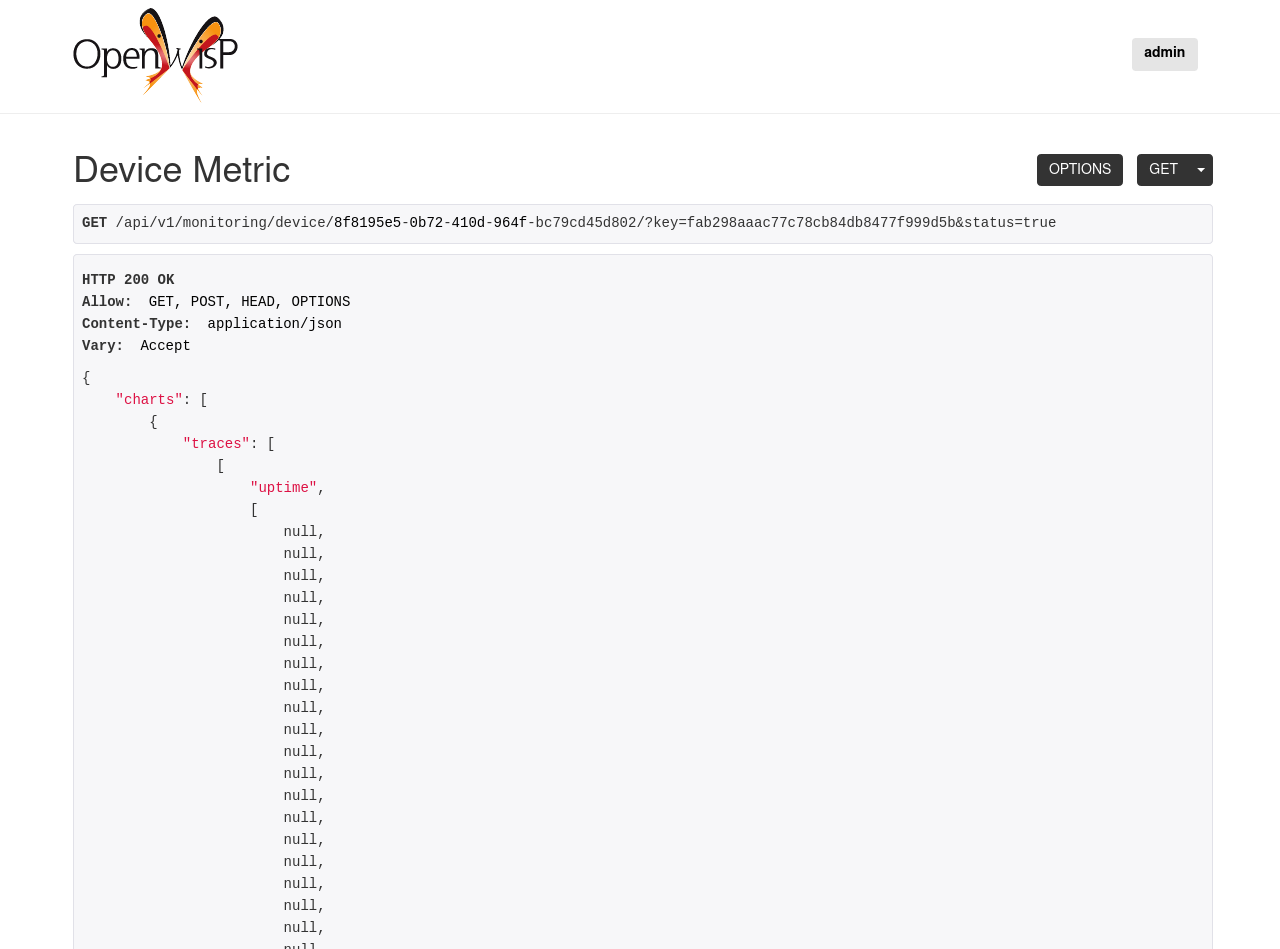Select the GET method label in the request bar
This screenshot has width=1280, height=949.
click(94, 222)
